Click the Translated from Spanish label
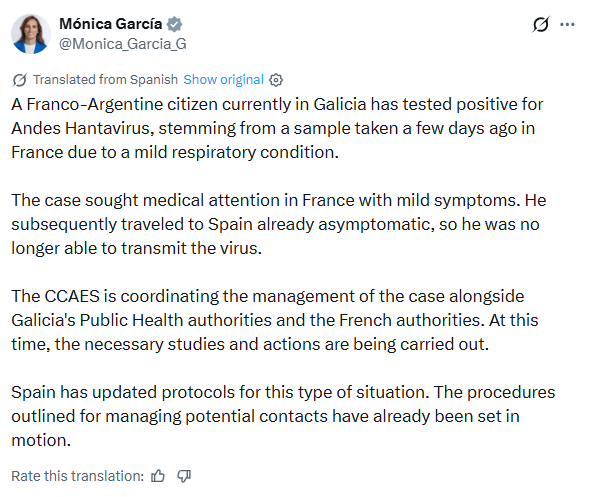589x497 pixels. coord(105,80)
